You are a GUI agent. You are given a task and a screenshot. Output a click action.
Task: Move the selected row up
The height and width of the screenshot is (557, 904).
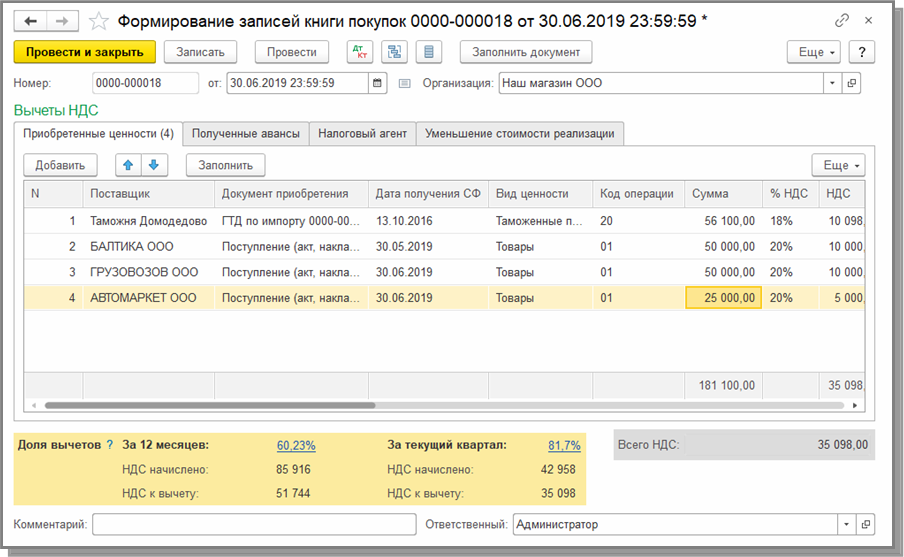tap(129, 165)
